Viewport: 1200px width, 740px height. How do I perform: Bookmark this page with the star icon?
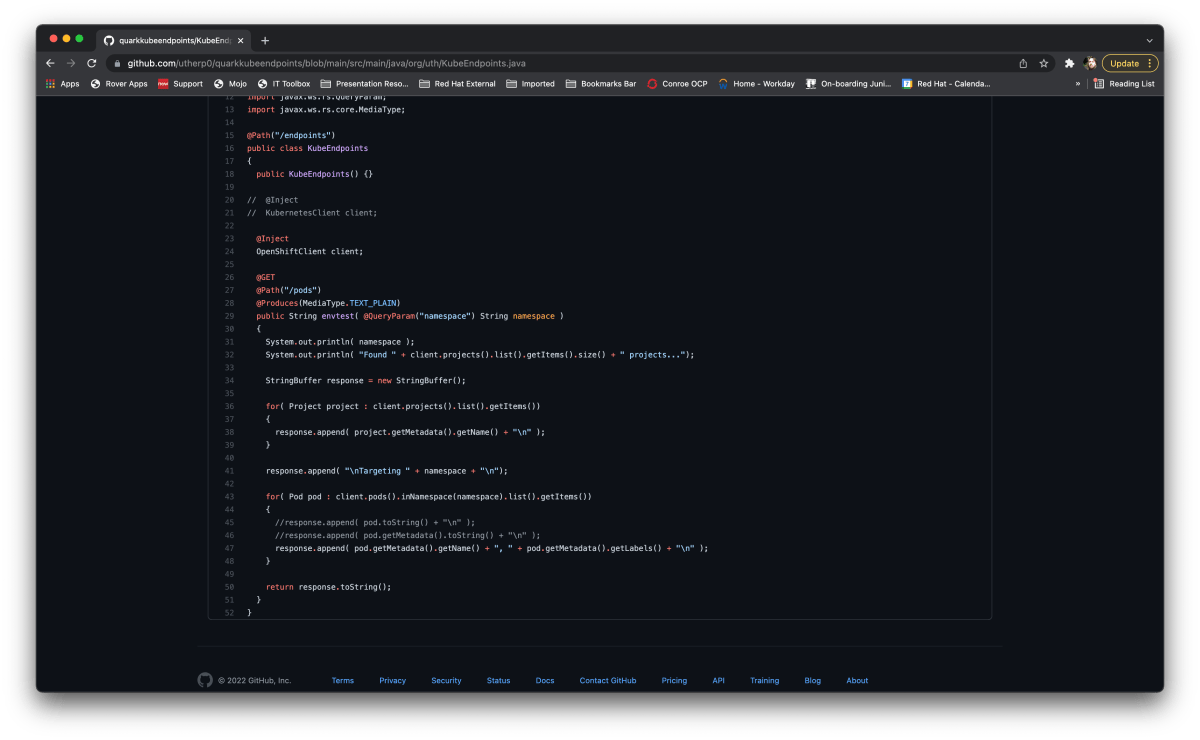point(1044,63)
